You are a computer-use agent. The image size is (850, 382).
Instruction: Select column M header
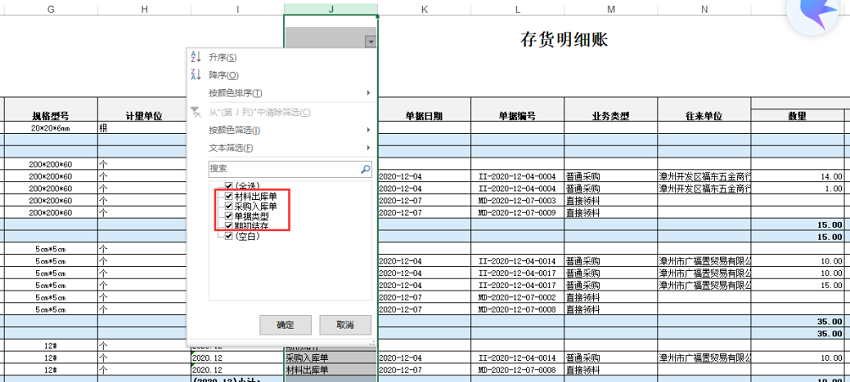pyautogui.click(x=611, y=9)
